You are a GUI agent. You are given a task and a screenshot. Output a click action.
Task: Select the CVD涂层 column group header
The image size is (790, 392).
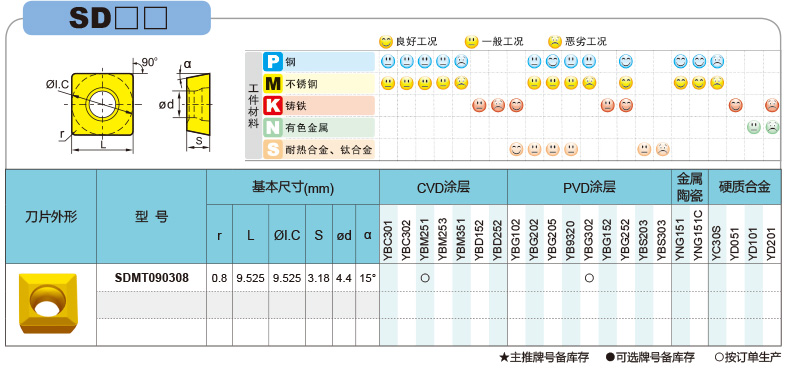click(443, 187)
